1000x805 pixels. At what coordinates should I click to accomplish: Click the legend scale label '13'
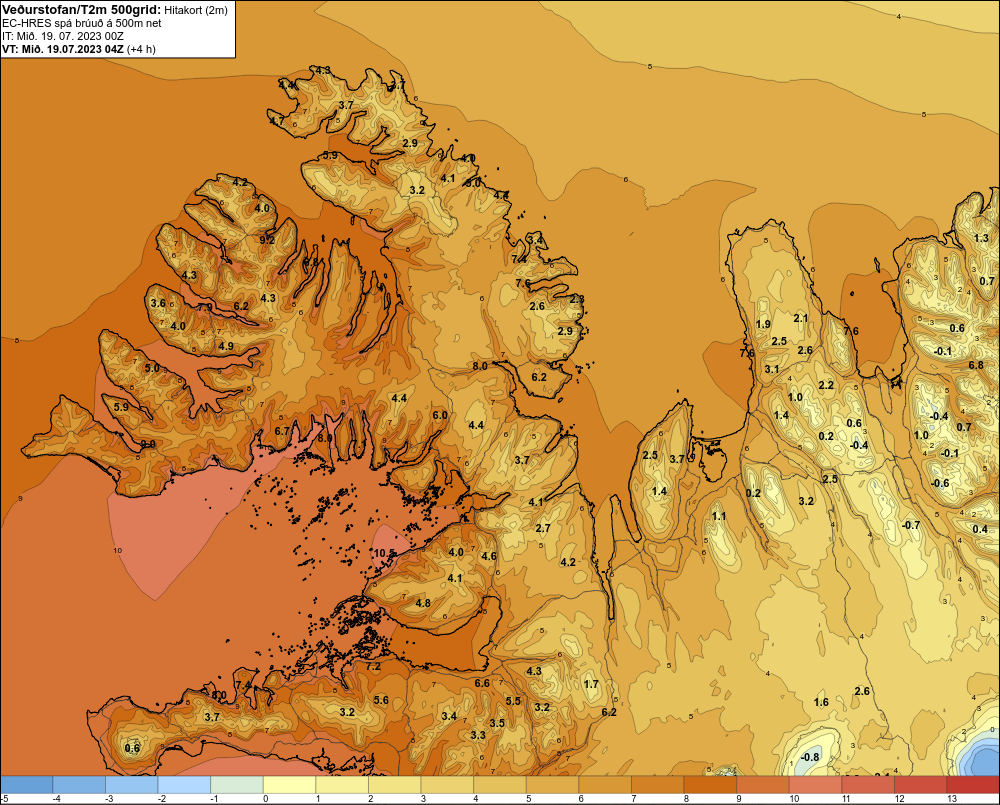coord(952,799)
